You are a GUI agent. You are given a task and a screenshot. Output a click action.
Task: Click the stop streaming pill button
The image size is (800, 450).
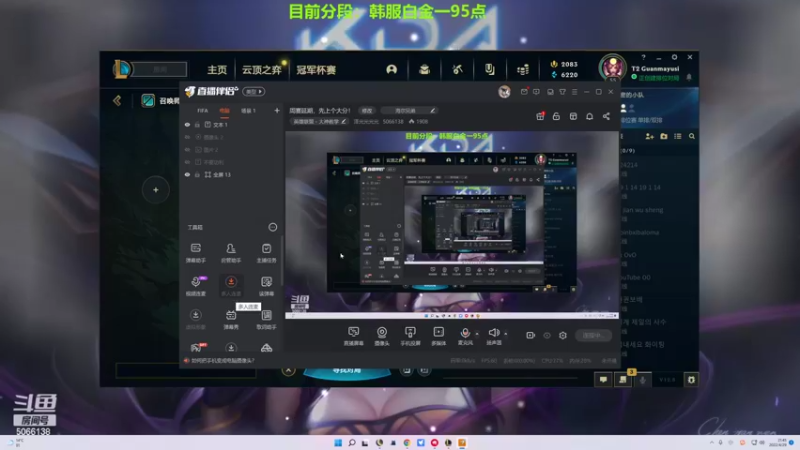[593, 335]
